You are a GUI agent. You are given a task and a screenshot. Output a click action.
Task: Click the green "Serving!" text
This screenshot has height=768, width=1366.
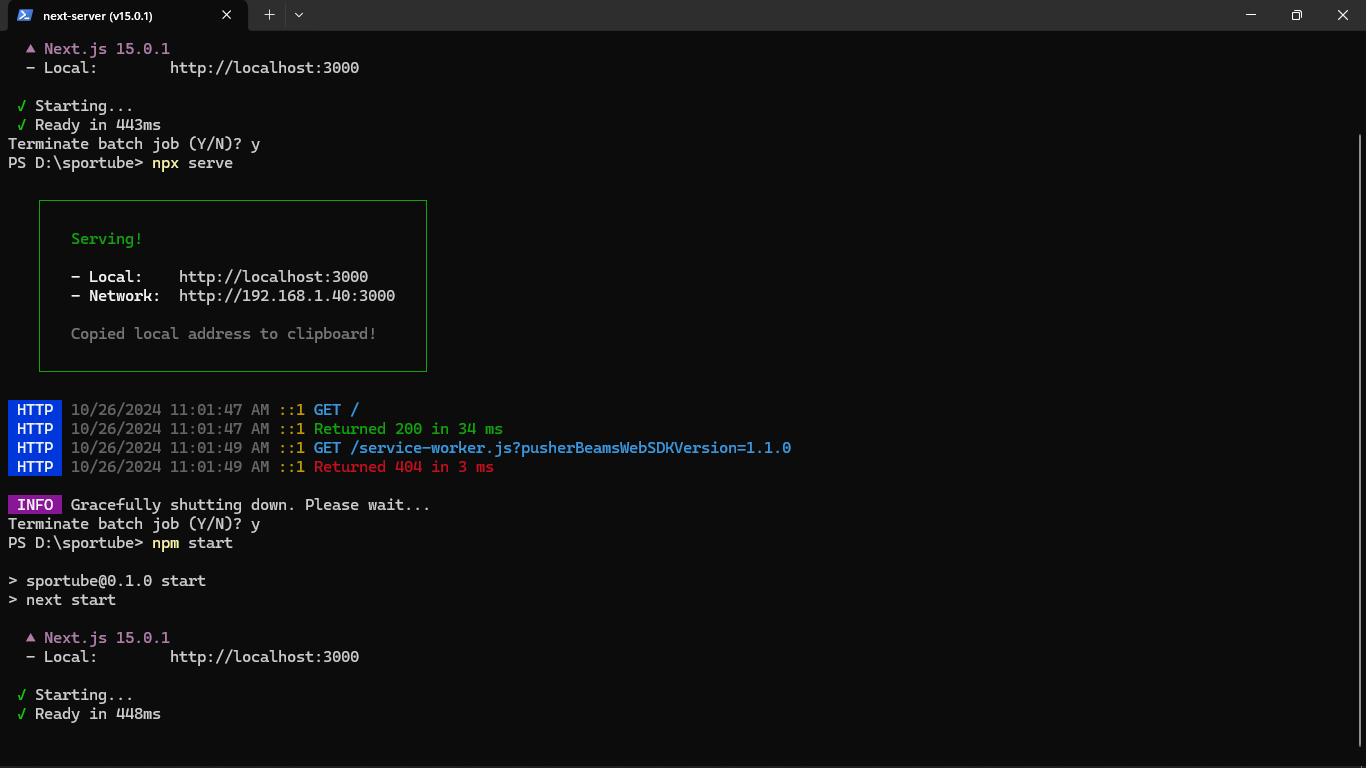click(x=107, y=239)
